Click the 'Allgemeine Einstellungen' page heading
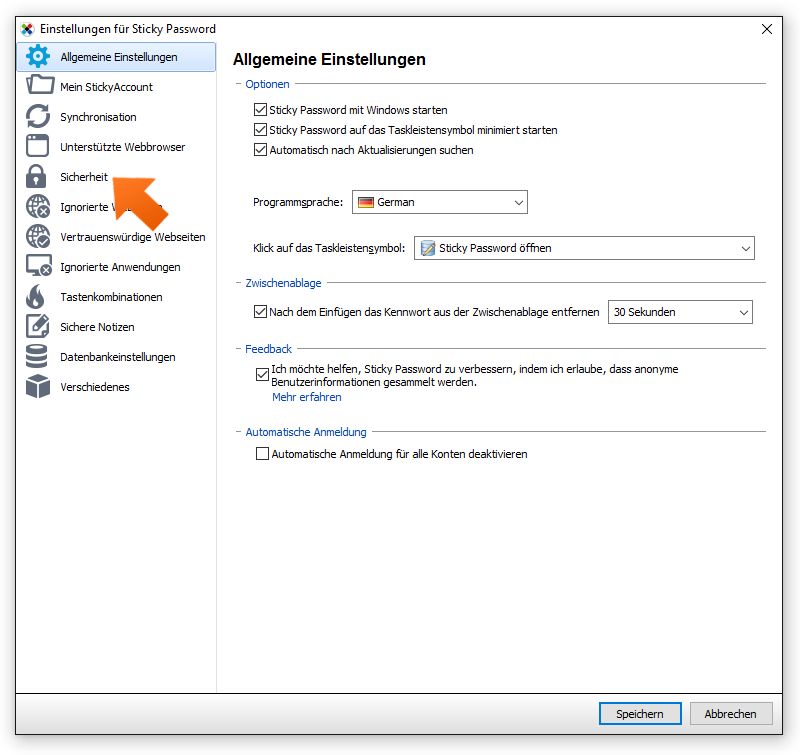 pos(329,59)
